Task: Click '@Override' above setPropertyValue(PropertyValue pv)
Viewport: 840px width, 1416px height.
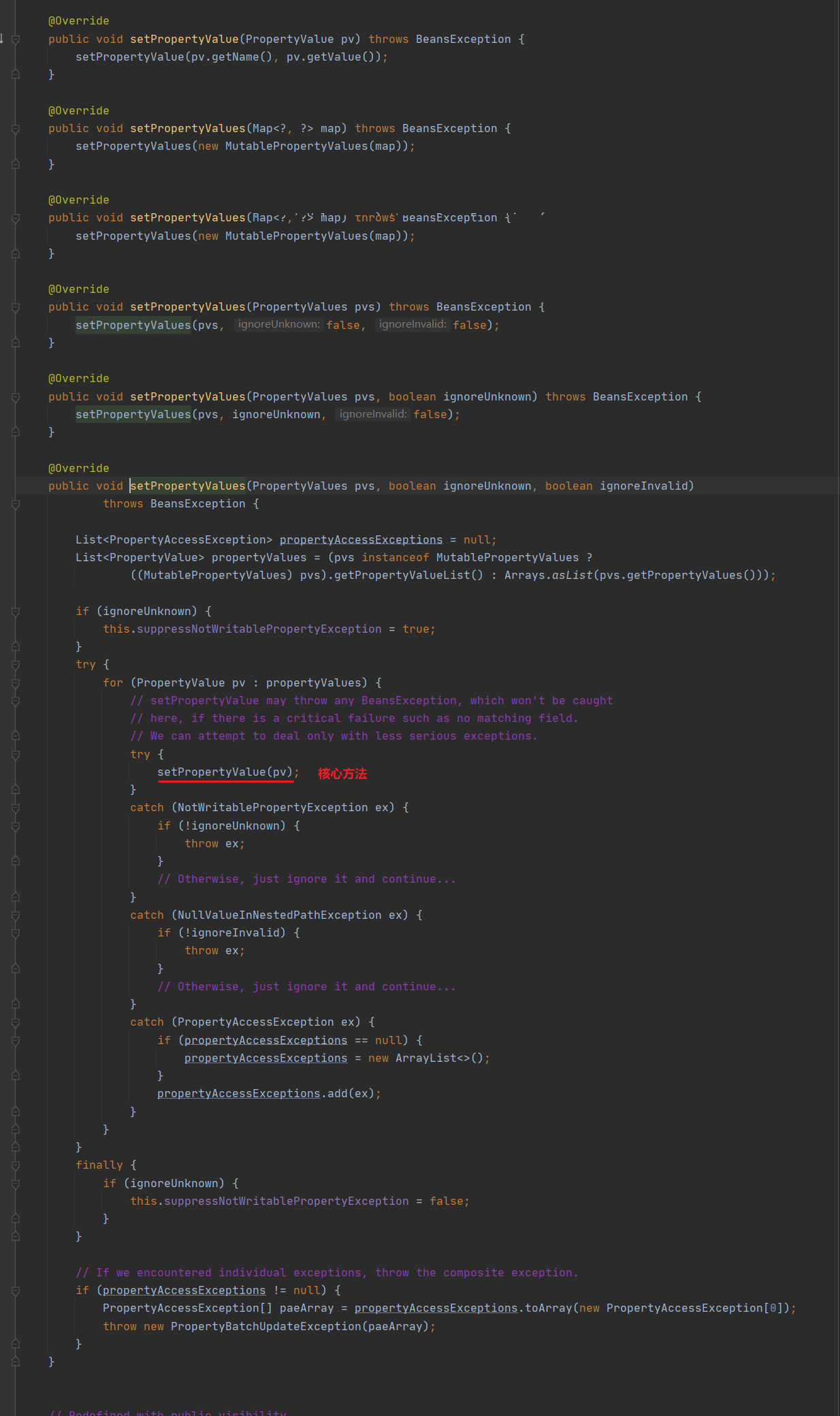Action: [x=78, y=21]
